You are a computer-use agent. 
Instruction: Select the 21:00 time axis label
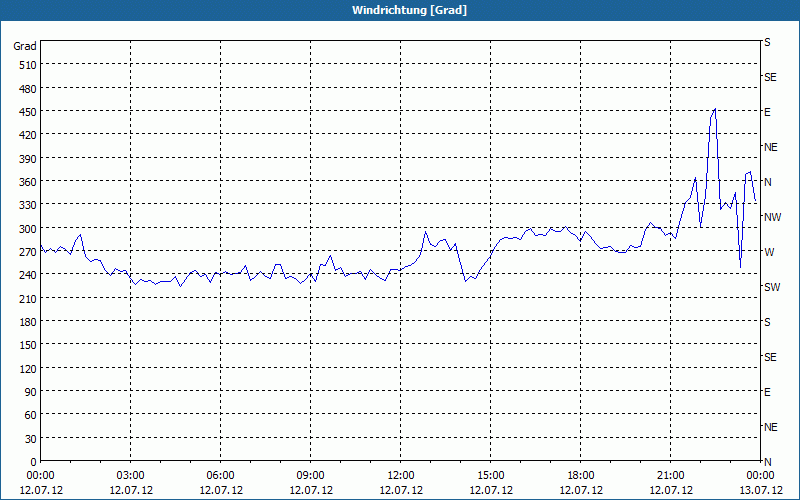coord(670,476)
